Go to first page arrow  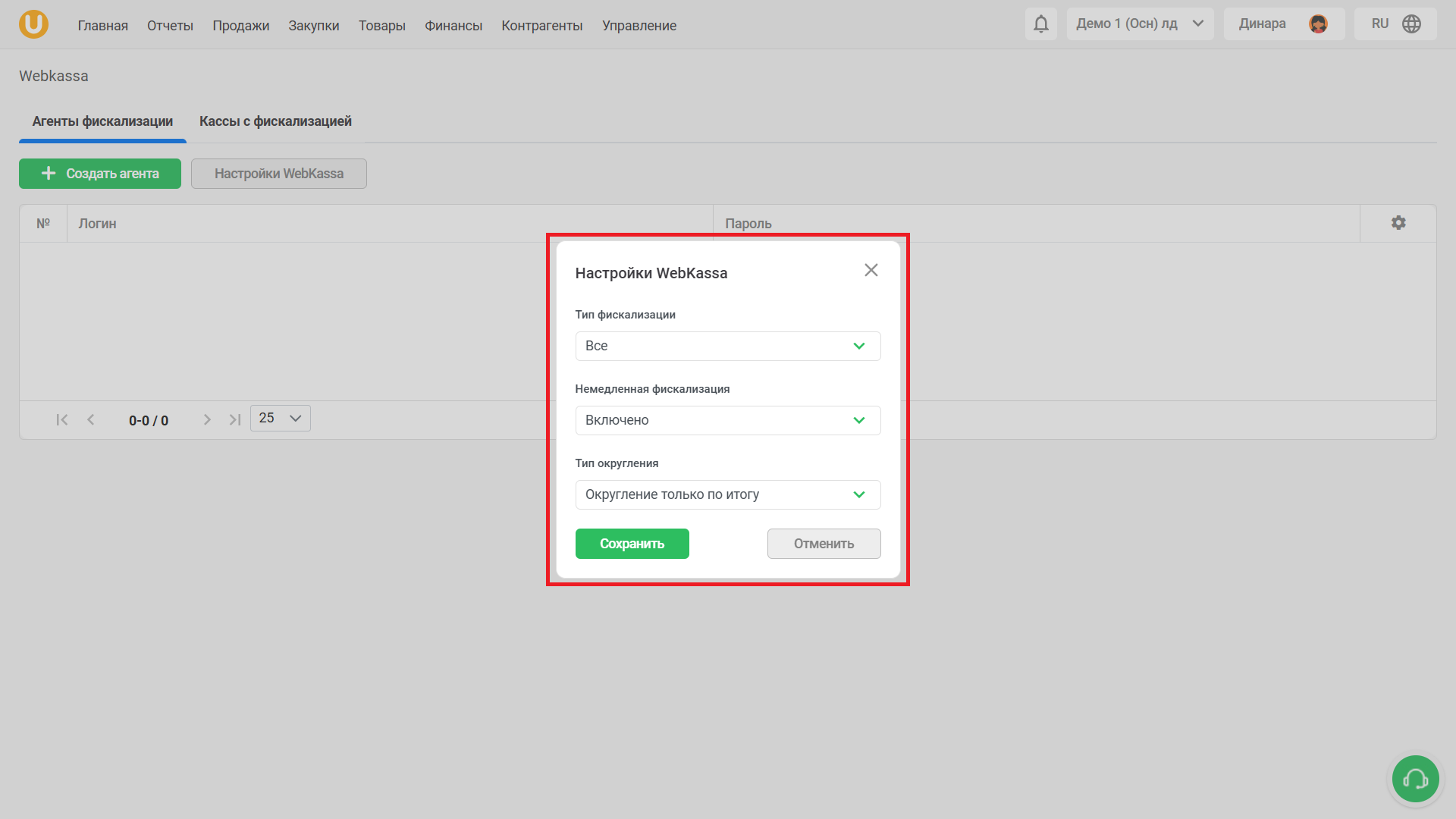[62, 419]
